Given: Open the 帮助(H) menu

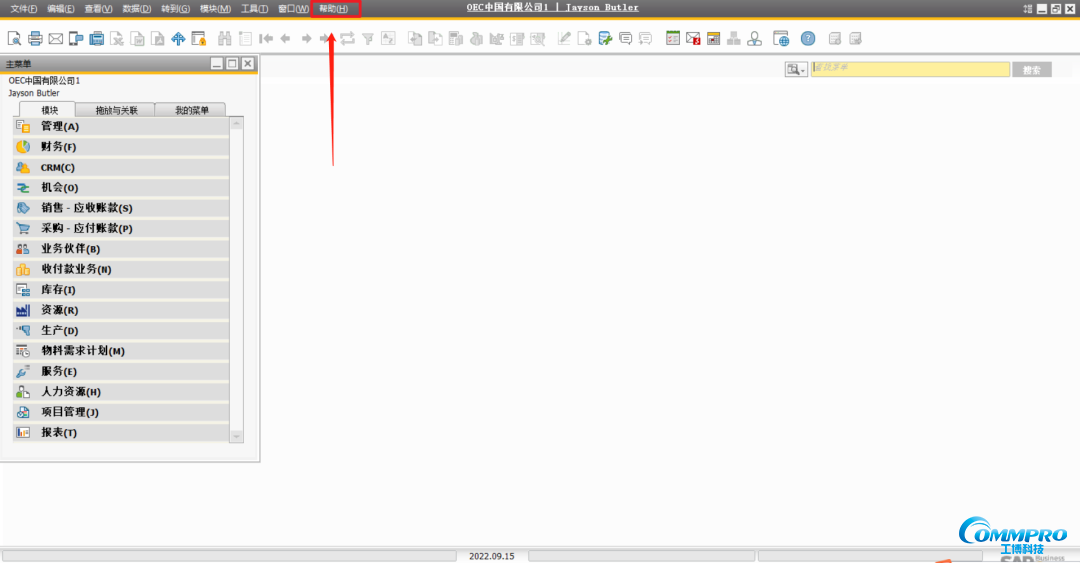Looking at the screenshot, I should click(334, 9).
